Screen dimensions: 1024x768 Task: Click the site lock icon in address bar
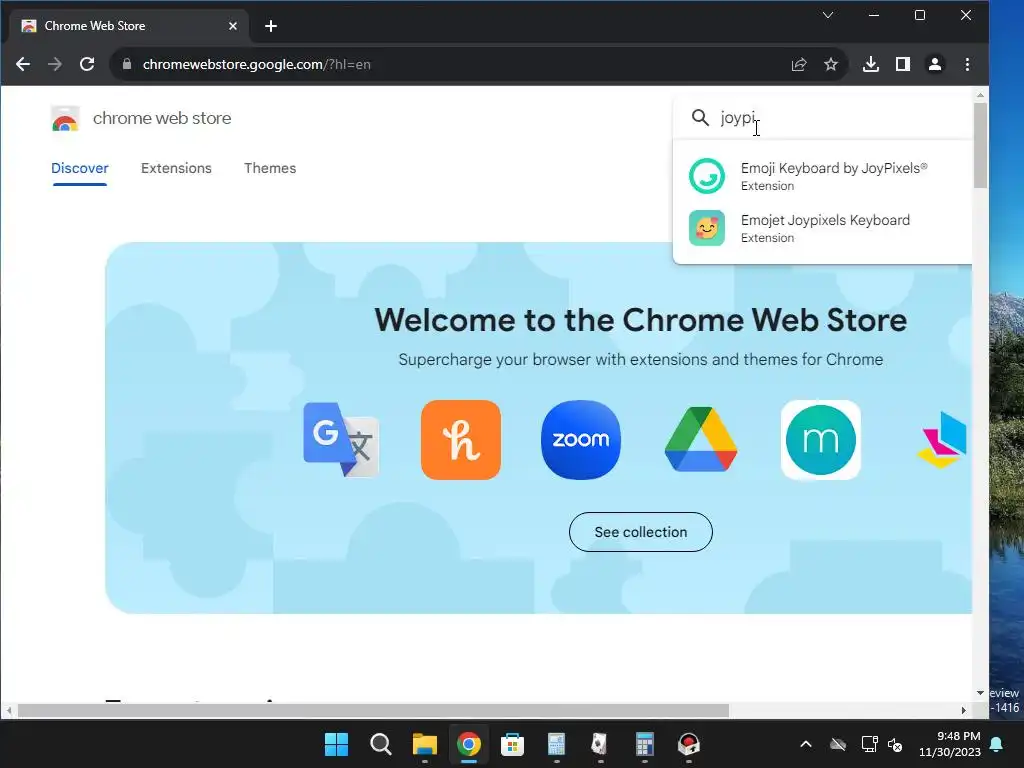tap(127, 64)
